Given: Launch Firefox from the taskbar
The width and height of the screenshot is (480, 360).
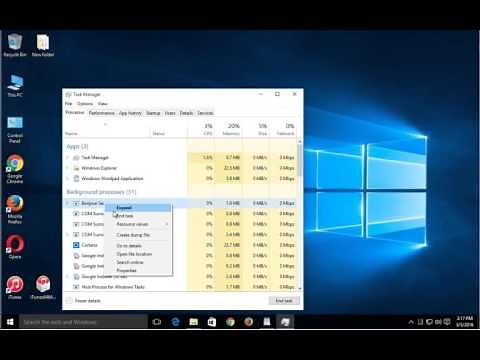Looking at the screenshot, I should pos(248,322).
